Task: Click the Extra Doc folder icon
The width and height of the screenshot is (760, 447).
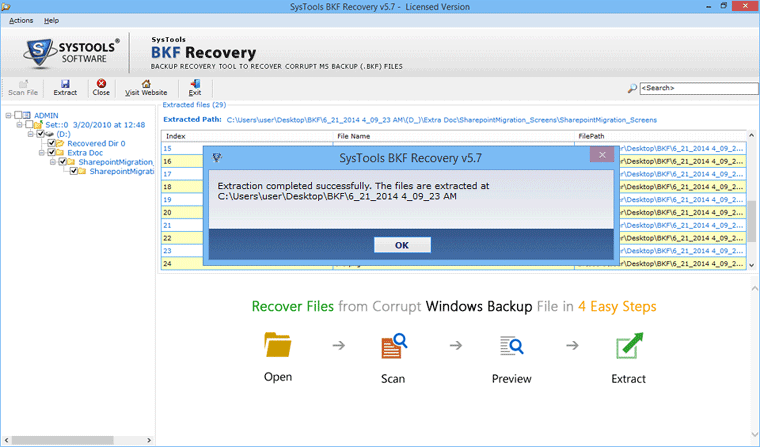Action: coord(60,153)
